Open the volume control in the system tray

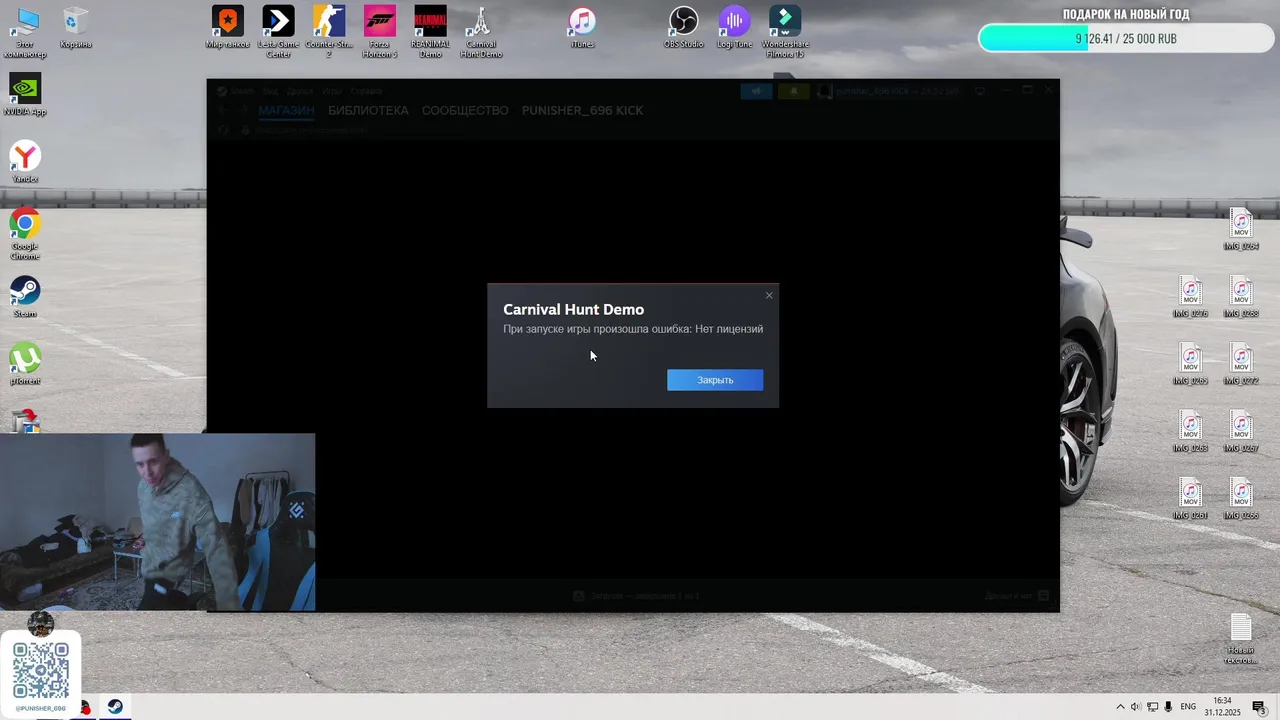tap(1135, 707)
